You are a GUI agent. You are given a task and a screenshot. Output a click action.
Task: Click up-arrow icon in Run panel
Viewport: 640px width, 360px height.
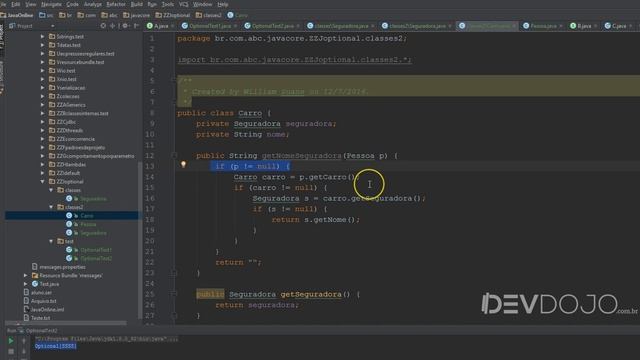[x=24, y=341]
